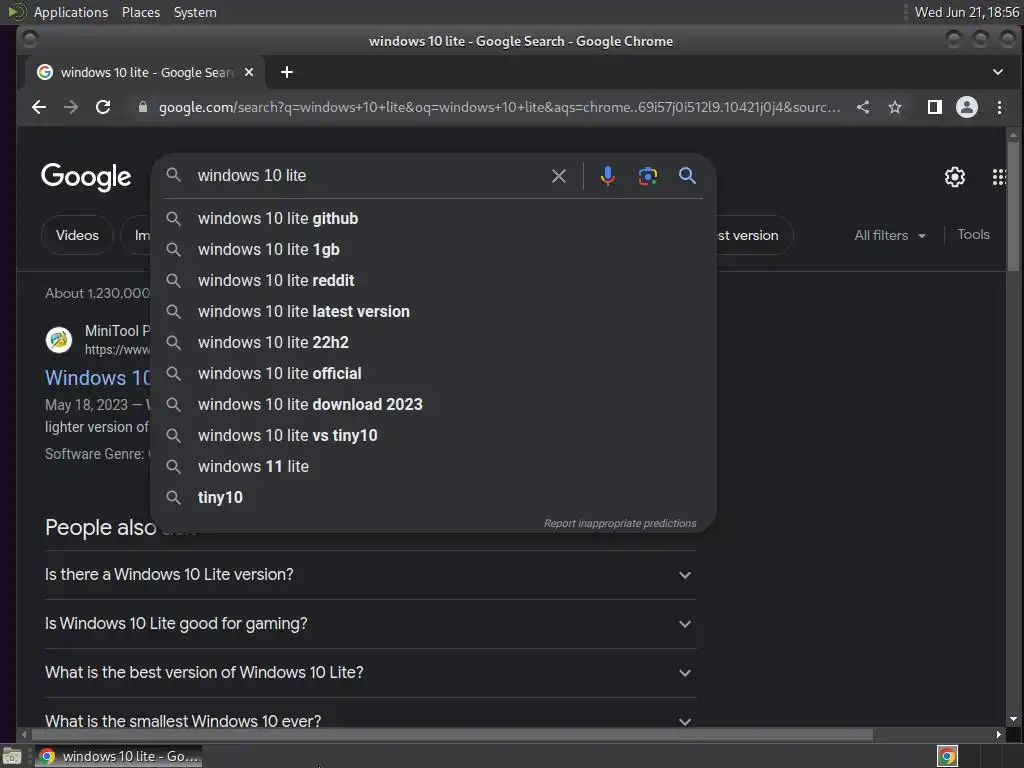This screenshot has width=1024, height=768.
Task: Open the Places menu
Action: click(141, 12)
